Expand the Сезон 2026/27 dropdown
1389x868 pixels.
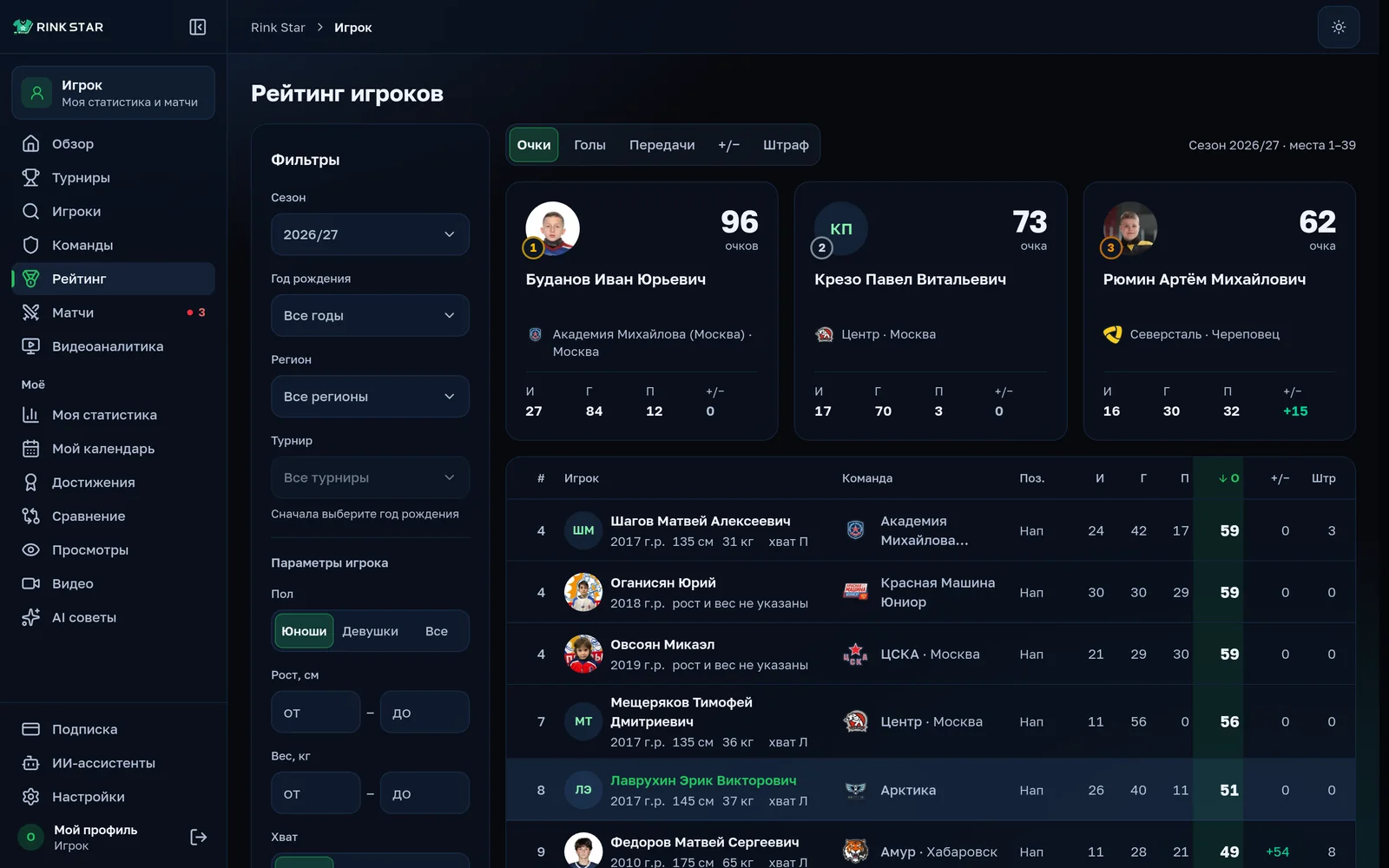tap(370, 234)
